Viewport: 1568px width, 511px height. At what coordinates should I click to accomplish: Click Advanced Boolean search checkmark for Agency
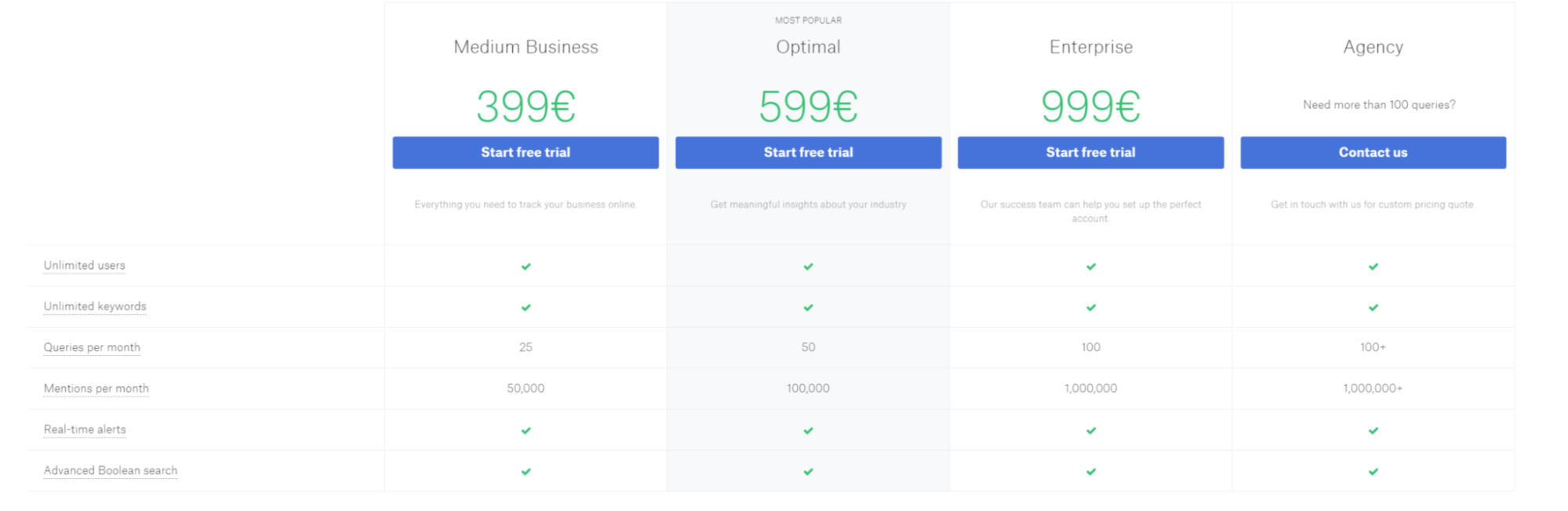click(1373, 472)
